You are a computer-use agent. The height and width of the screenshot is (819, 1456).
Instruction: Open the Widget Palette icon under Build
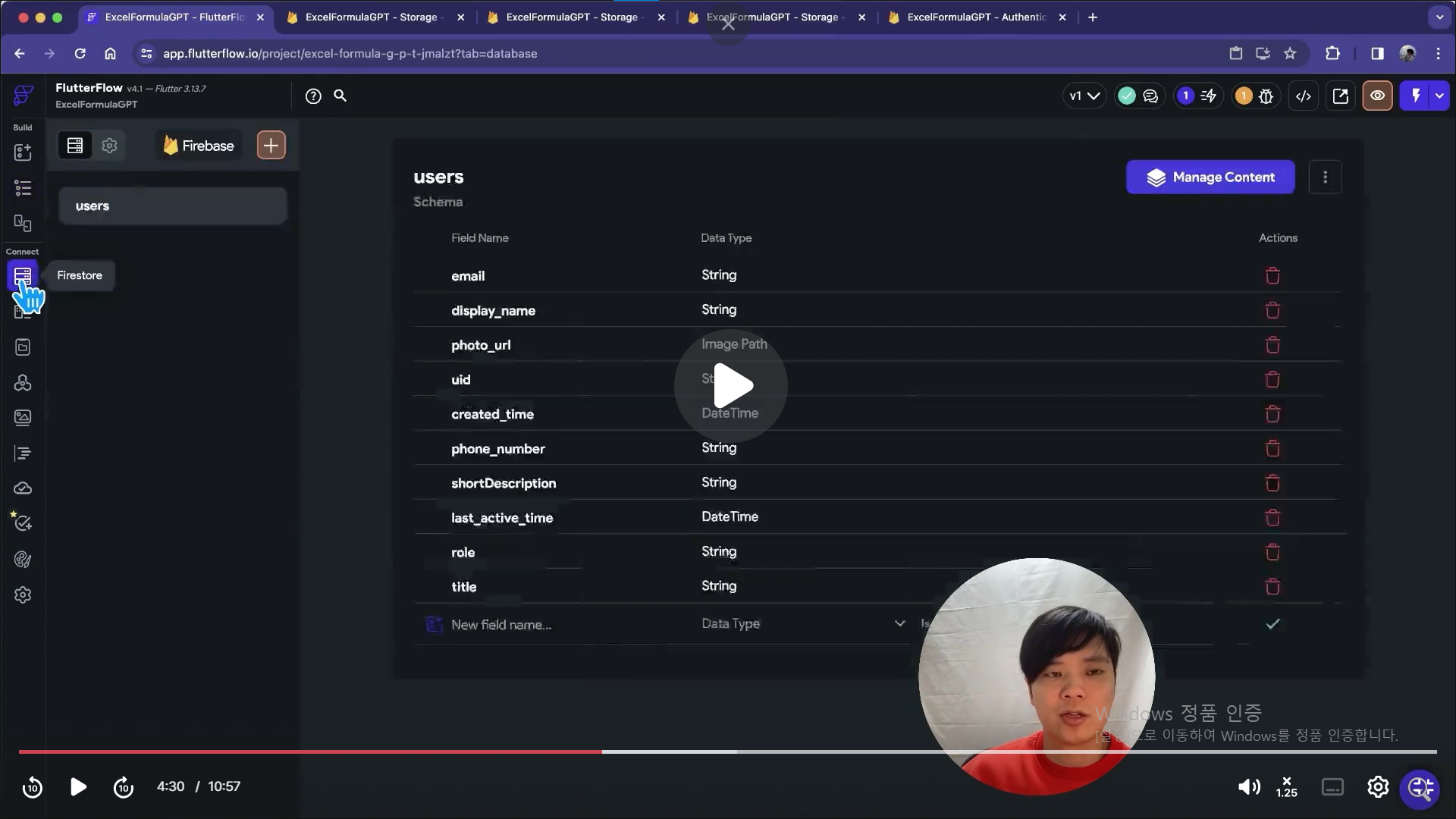click(23, 152)
